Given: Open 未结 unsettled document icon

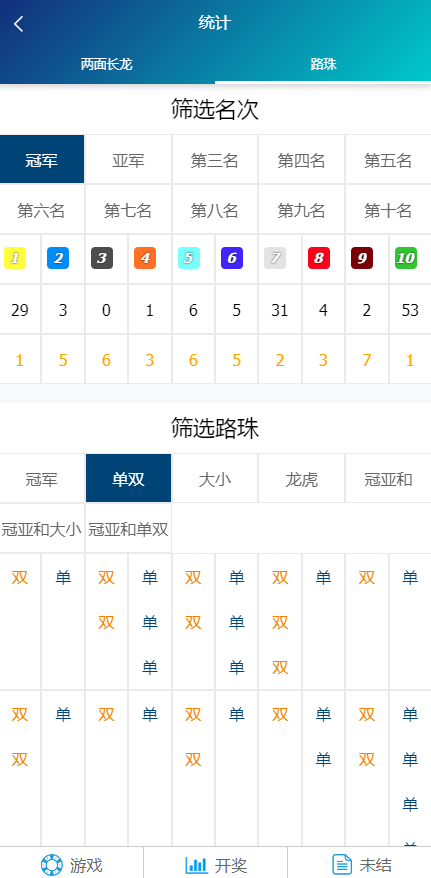Looking at the screenshot, I should click(342, 865).
